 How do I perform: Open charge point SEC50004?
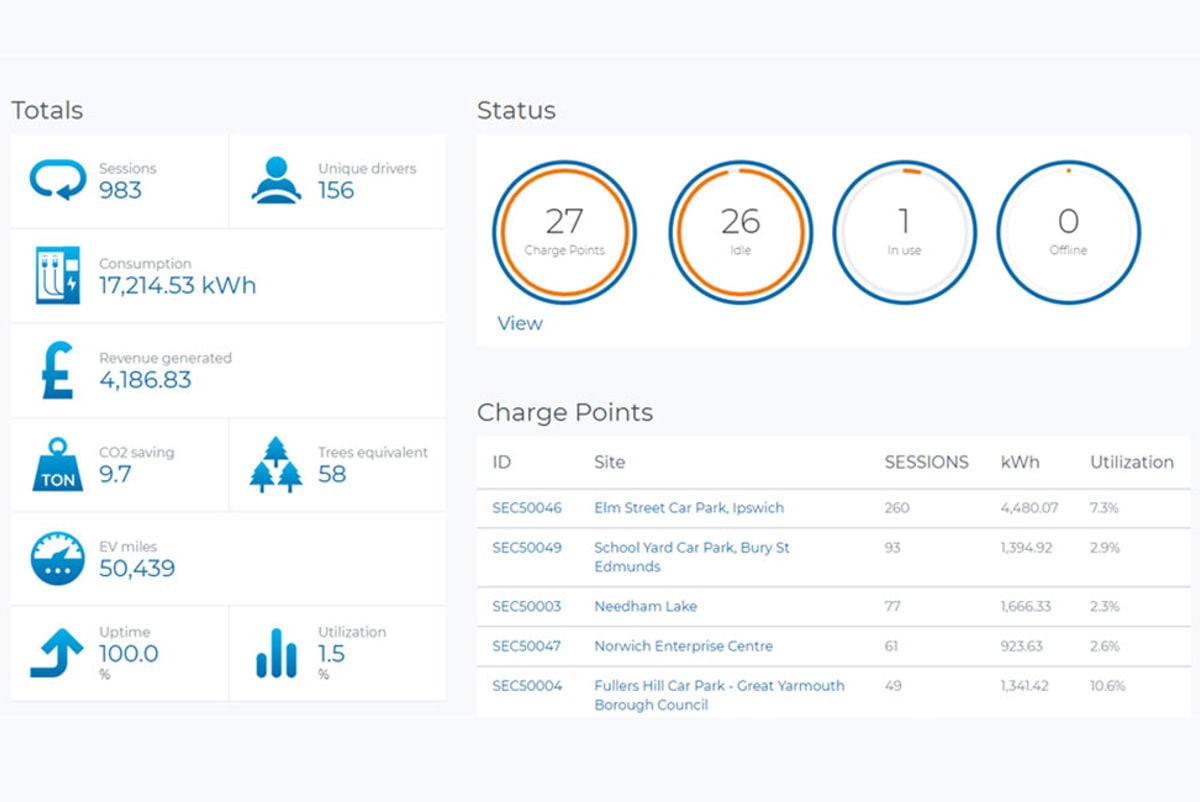pos(527,686)
